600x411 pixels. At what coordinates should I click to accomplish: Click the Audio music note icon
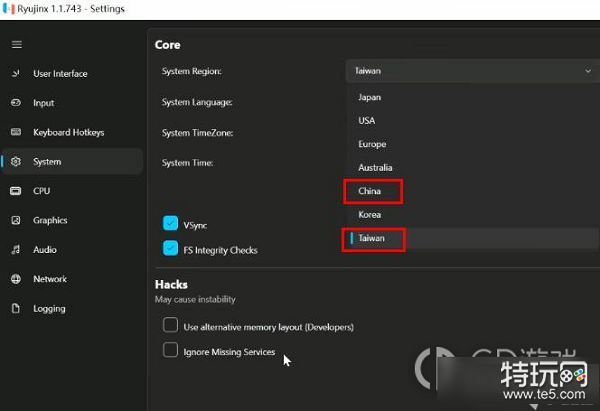(x=16, y=250)
